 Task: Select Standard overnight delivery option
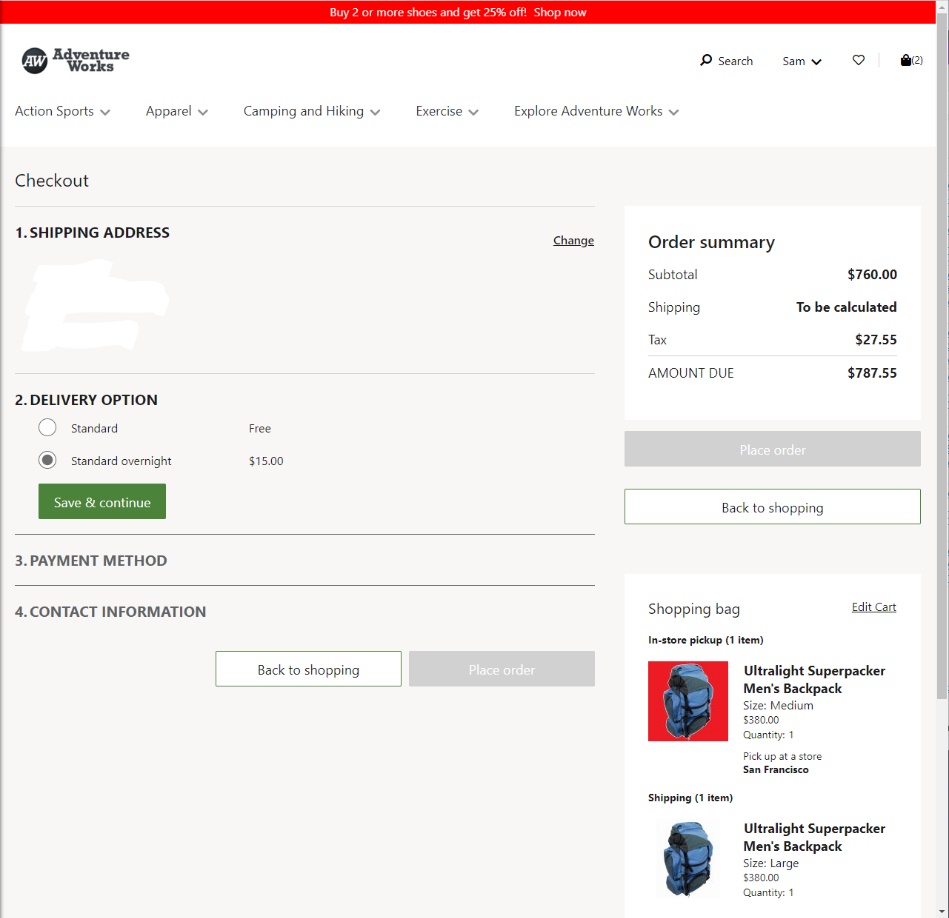pyautogui.click(x=47, y=461)
